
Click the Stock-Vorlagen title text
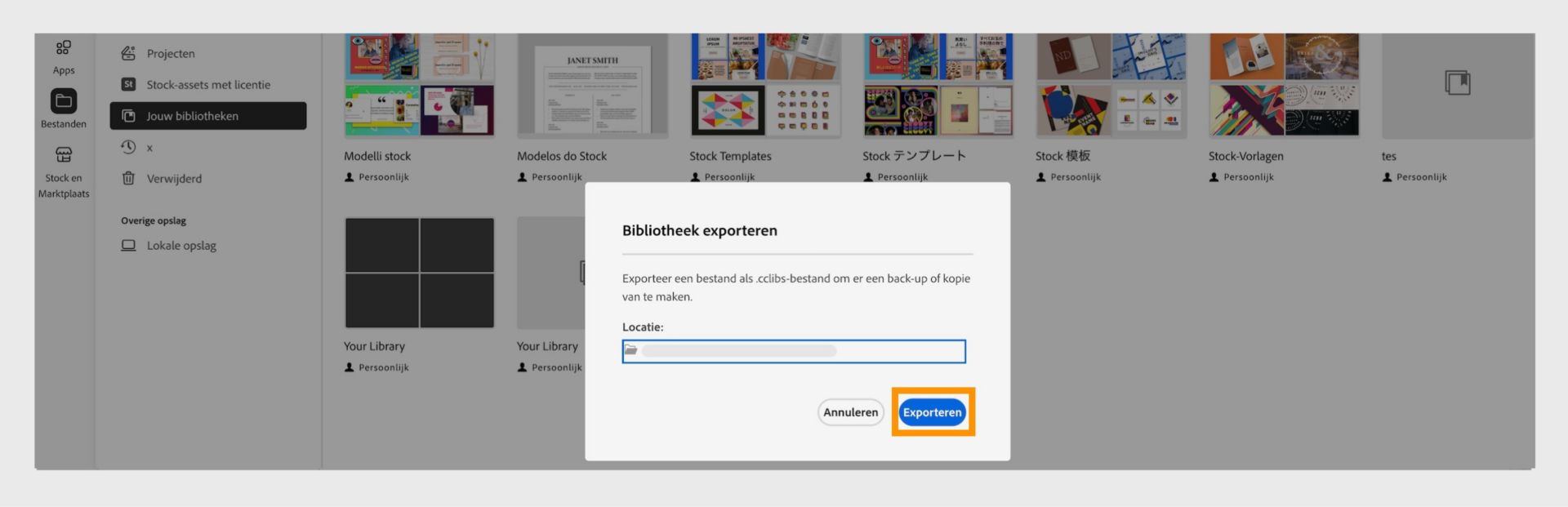click(x=1246, y=156)
